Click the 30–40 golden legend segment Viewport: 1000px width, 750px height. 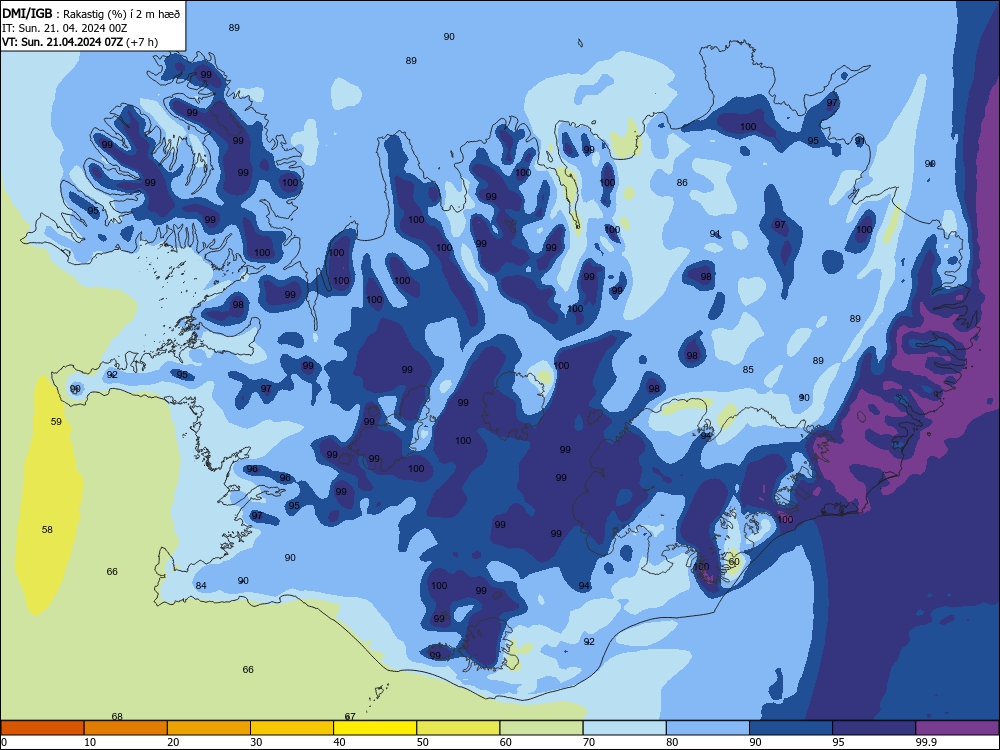[x=292, y=728]
